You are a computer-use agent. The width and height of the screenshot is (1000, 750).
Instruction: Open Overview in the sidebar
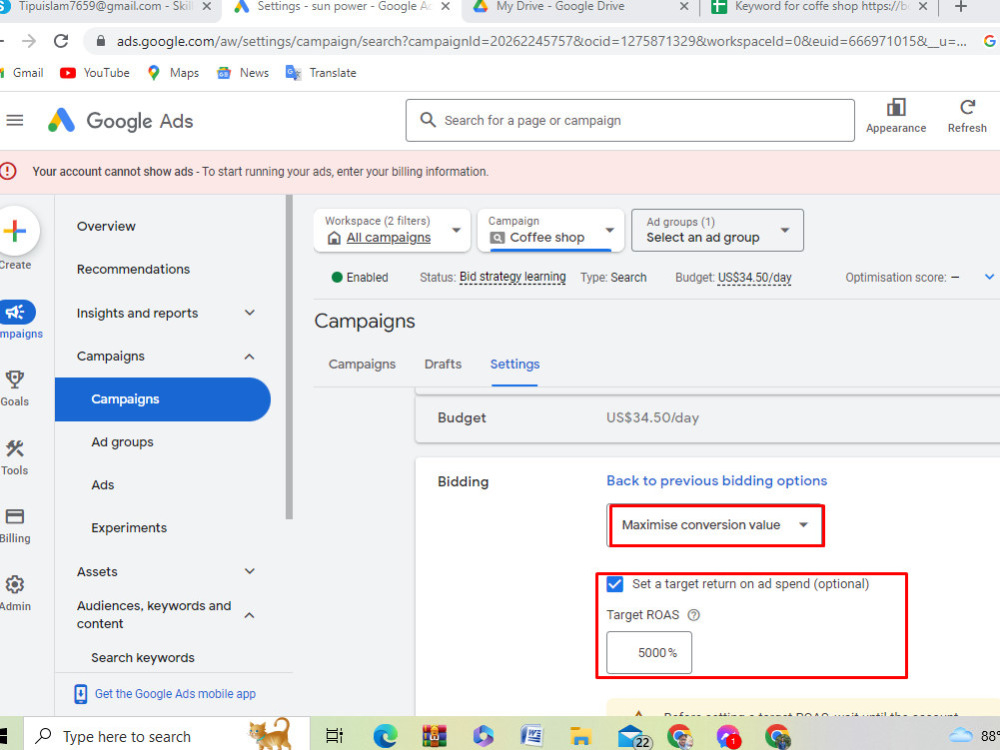(106, 226)
